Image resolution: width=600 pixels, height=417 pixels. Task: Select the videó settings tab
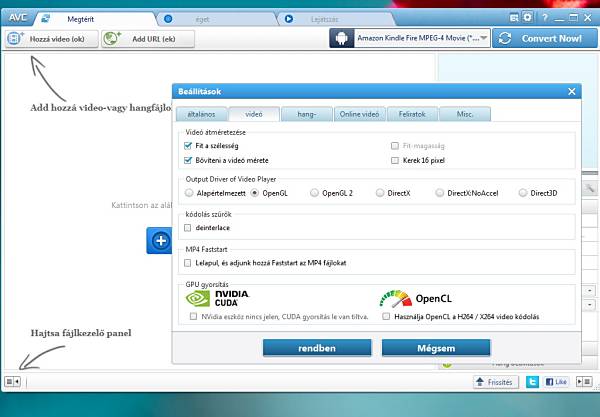254,114
